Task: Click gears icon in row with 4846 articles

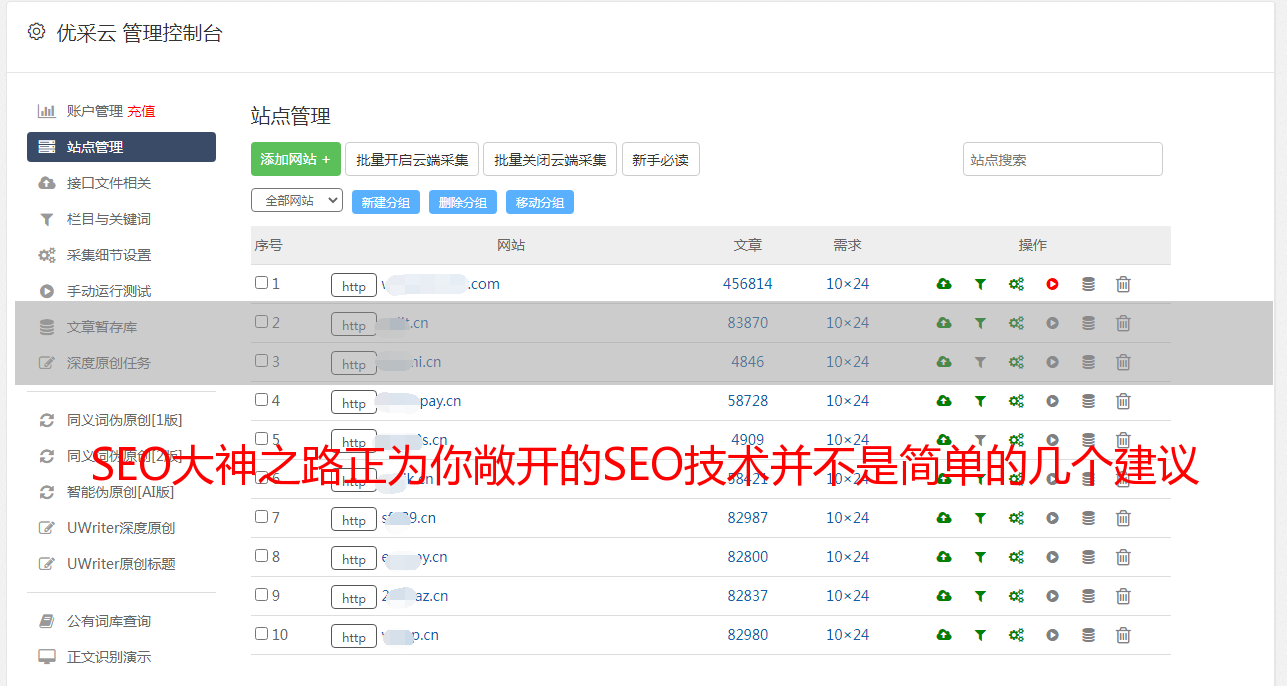Action: [1016, 362]
